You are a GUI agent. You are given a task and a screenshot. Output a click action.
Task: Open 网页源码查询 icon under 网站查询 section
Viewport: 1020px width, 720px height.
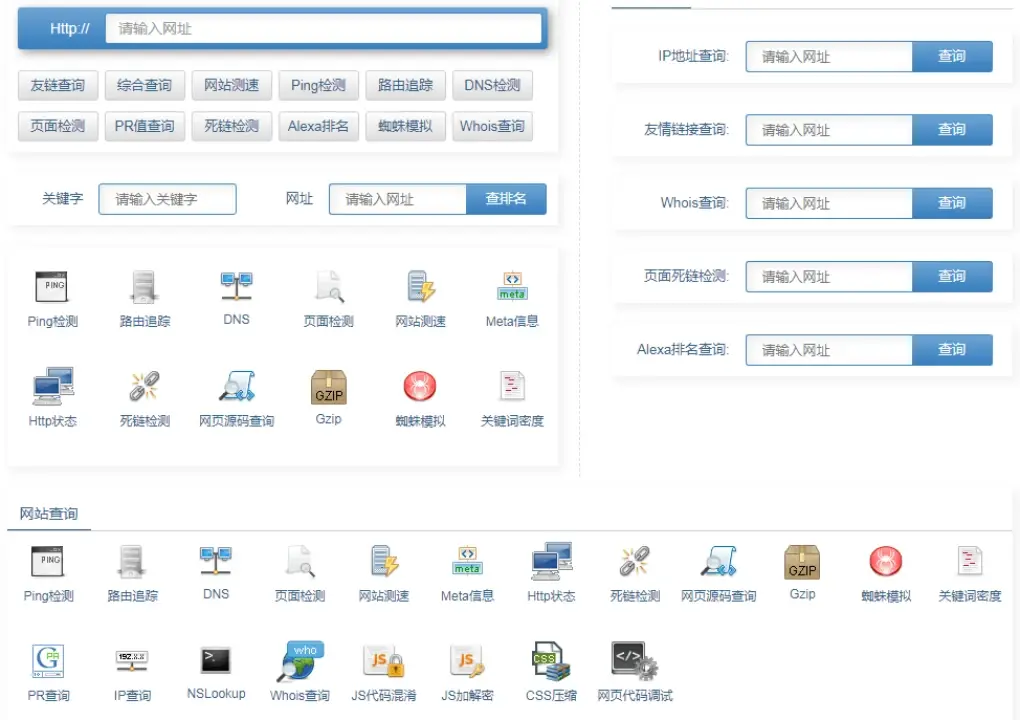pos(718,561)
